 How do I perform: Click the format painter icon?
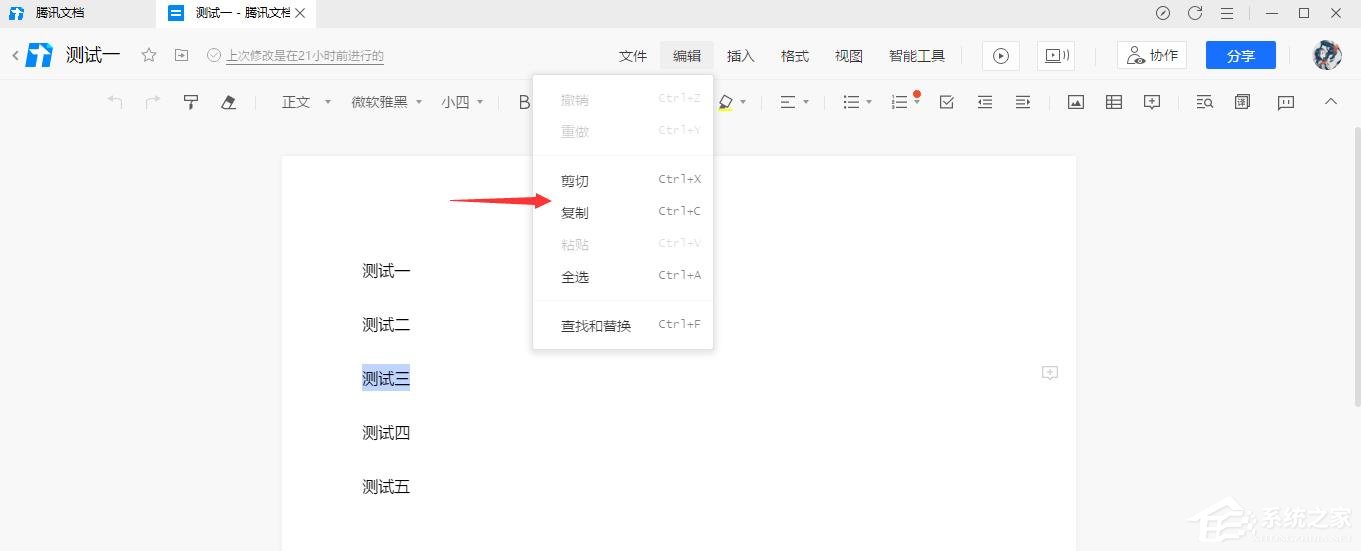click(x=190, y=102)
